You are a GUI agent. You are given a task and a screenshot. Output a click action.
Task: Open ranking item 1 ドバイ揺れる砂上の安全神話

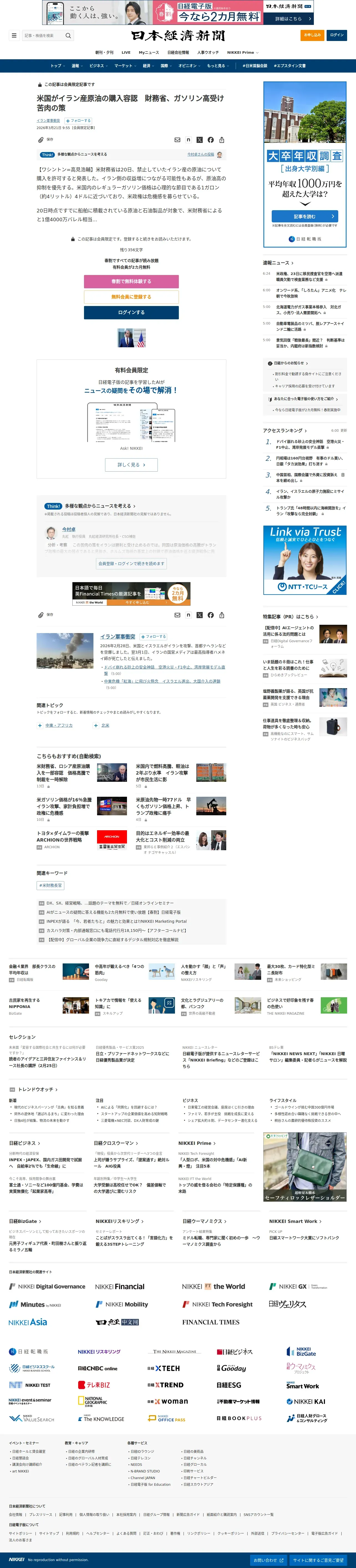pos(310,444)
